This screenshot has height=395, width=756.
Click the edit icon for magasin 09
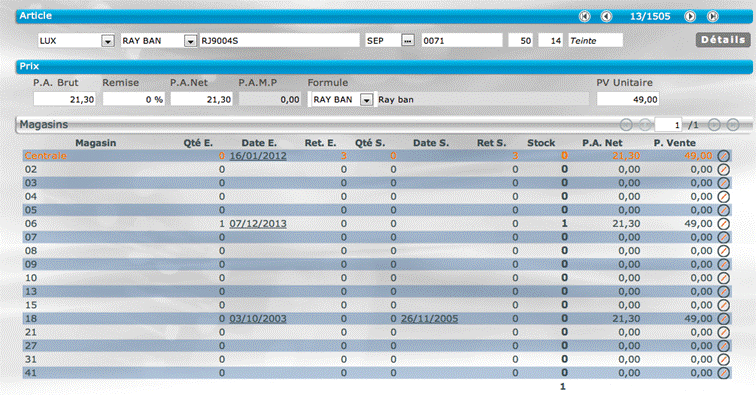pos(723,264)
